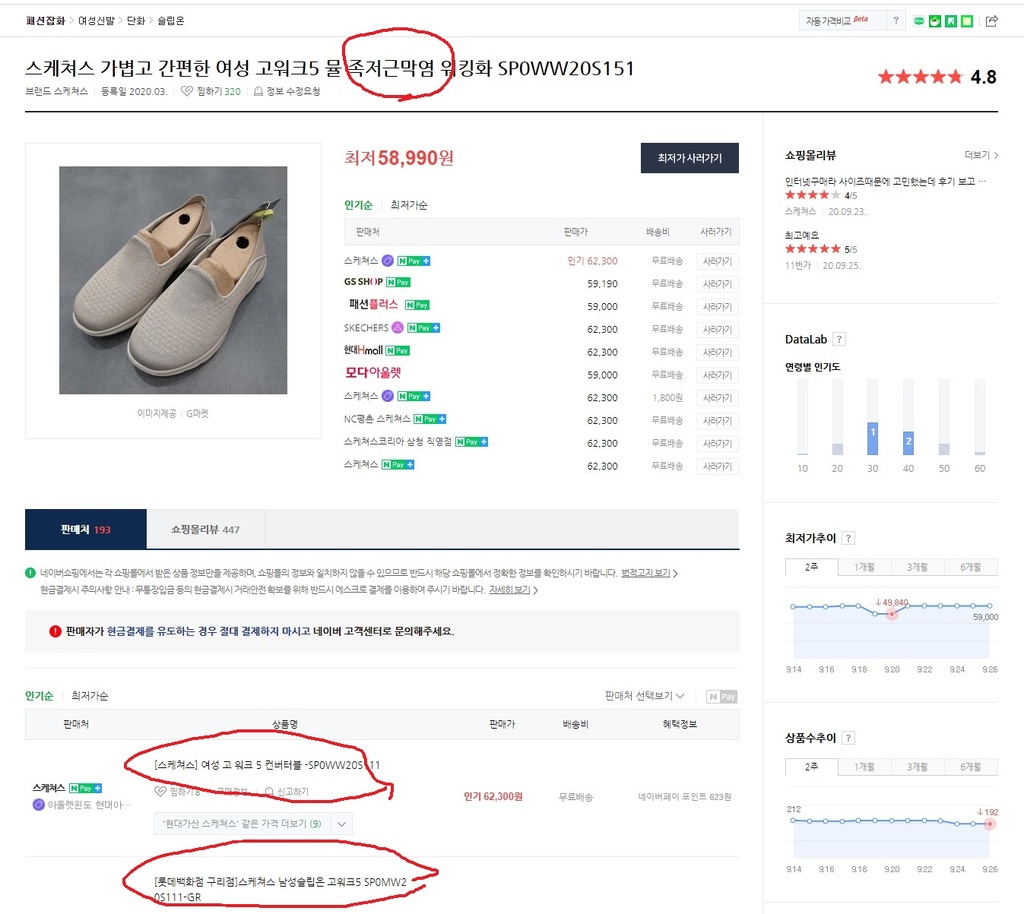Select 1개월 tab in 최저가추이

[x=864, y=567]
